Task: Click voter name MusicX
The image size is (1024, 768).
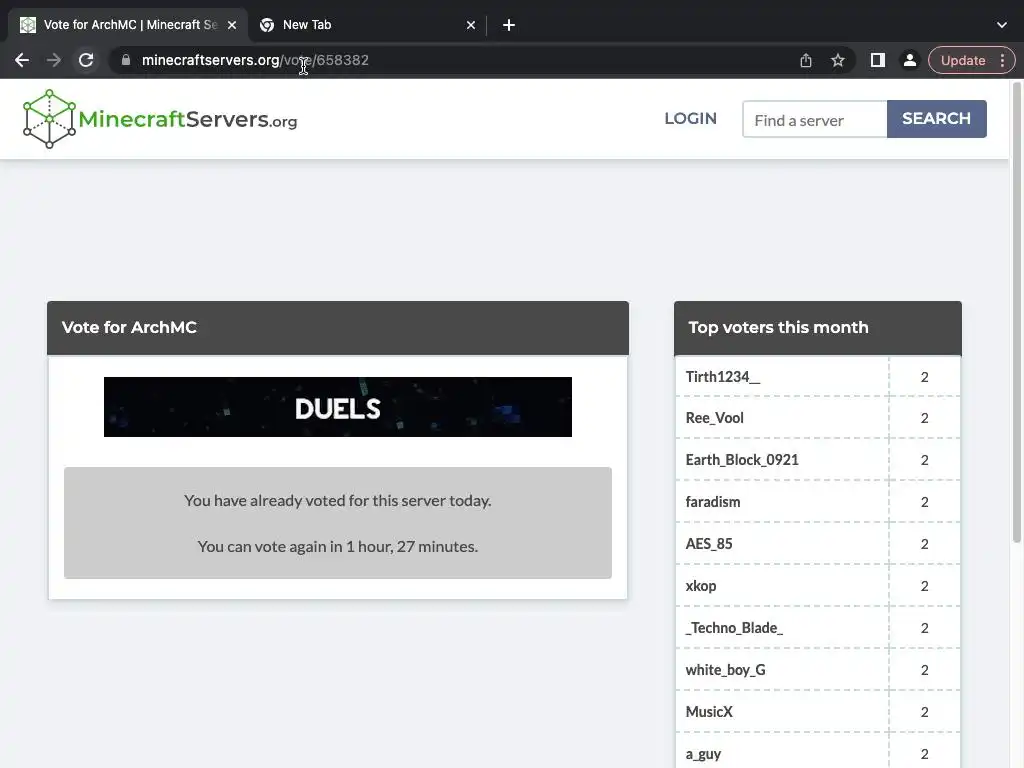Action: pos(709,712)
